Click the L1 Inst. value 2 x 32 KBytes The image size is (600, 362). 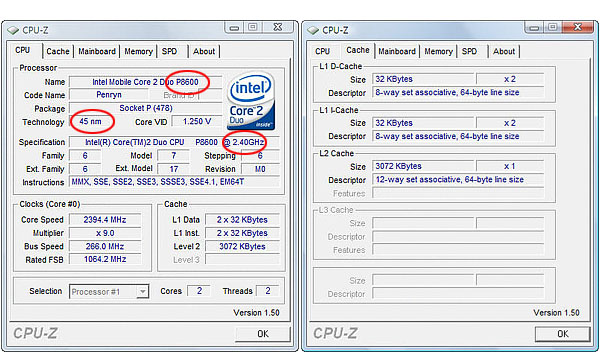coord(242,233)
